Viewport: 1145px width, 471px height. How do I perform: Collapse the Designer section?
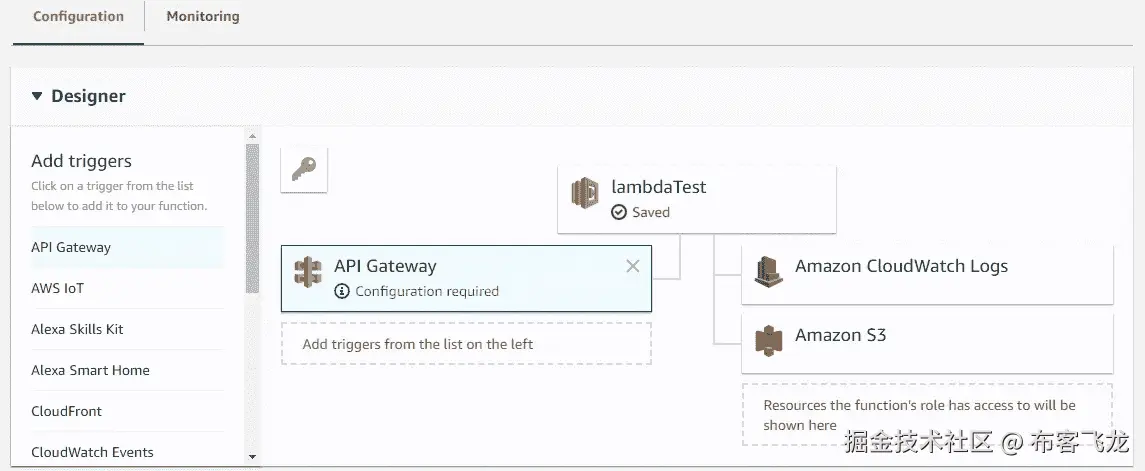[37, 97]
